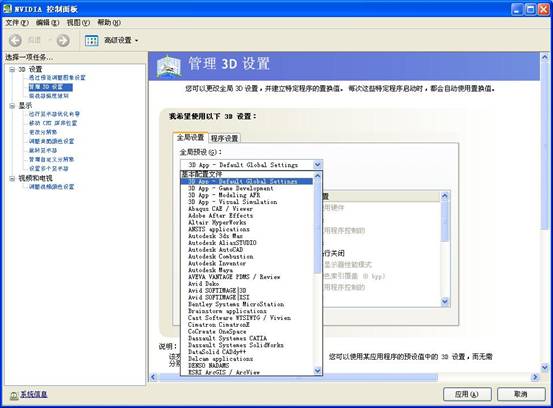The image size is (553, 408).
Task: Click the 取消 button
Action: pos(521,394)
